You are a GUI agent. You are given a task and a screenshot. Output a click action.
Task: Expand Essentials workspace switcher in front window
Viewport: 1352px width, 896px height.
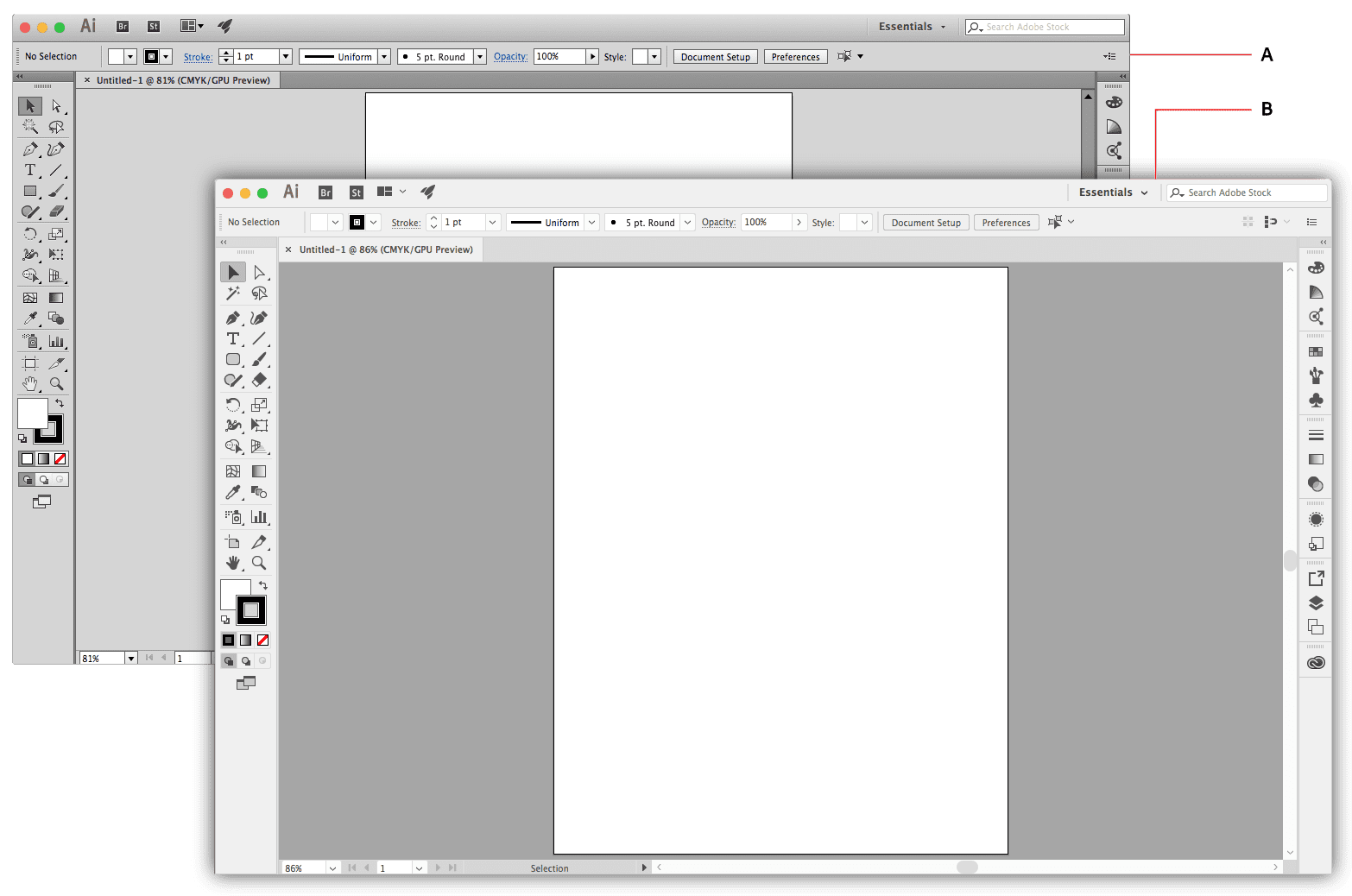coord(1113,192)
